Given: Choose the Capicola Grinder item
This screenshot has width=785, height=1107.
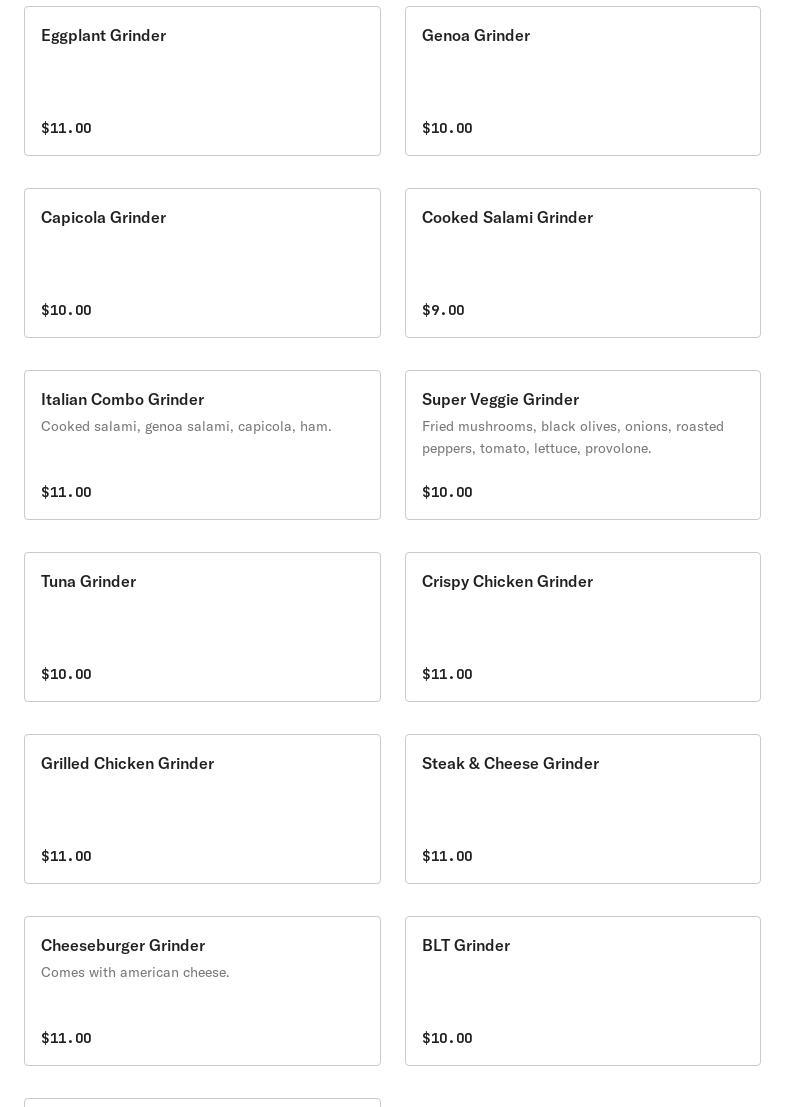Looking at the screenshot, I should 202,263.
